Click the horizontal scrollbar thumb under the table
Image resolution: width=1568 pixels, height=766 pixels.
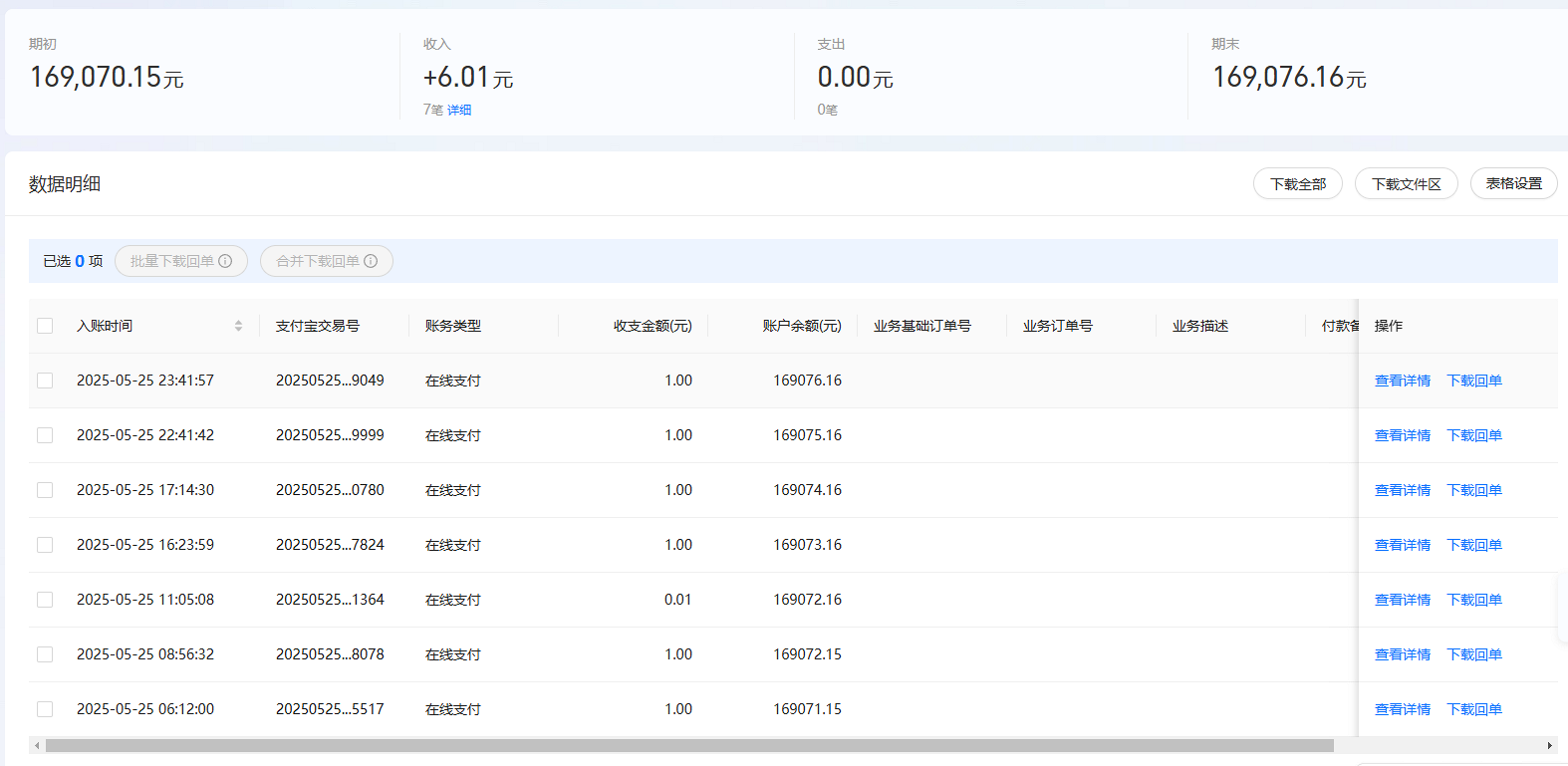[x=689, y=745]
